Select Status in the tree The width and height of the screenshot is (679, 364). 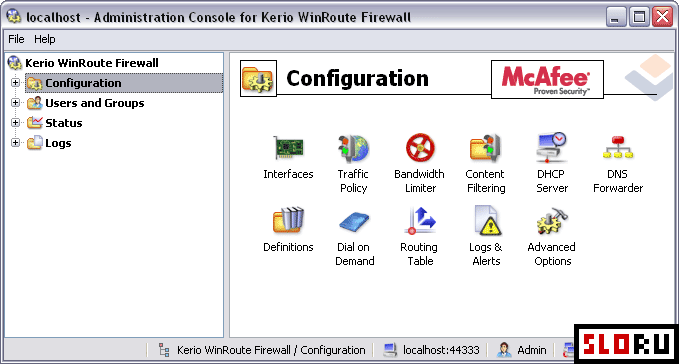point(64,123)
